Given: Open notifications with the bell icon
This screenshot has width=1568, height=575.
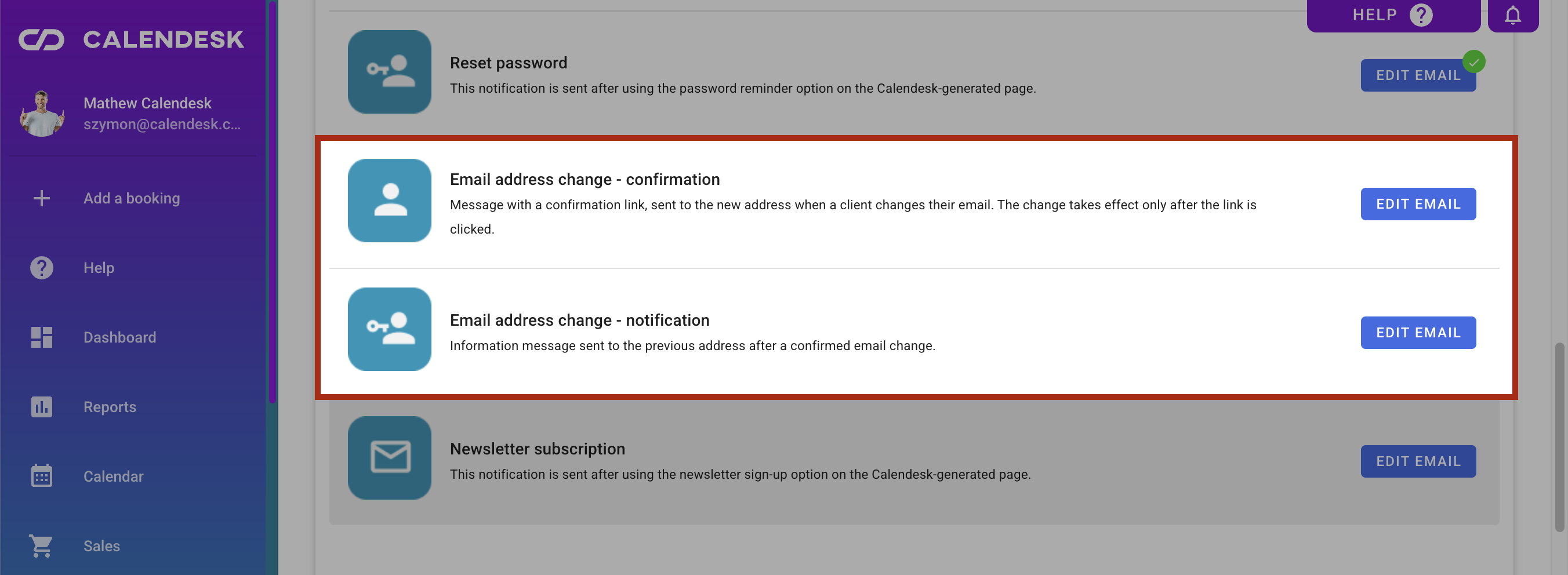Looking at the screenshot, I should click(1513, 14).
